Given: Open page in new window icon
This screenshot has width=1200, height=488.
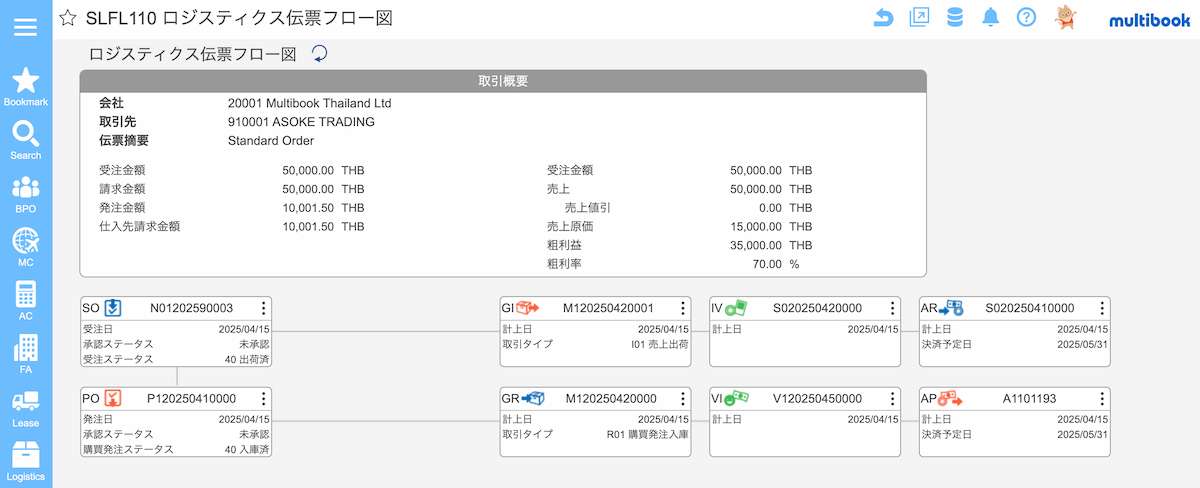Looking at the screenshot, I should 919,18.
